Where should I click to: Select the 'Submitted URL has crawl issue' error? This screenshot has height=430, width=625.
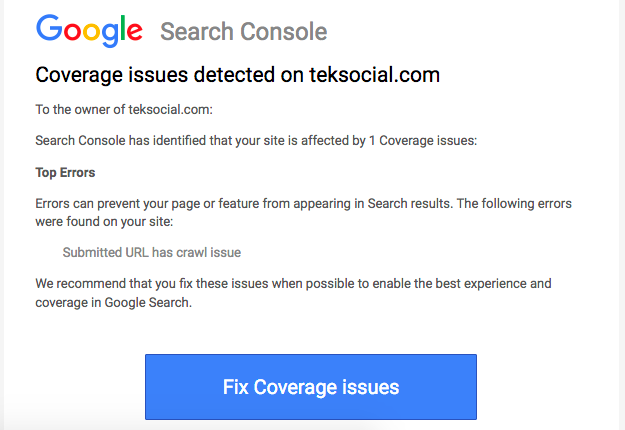[x=151, y=252]
